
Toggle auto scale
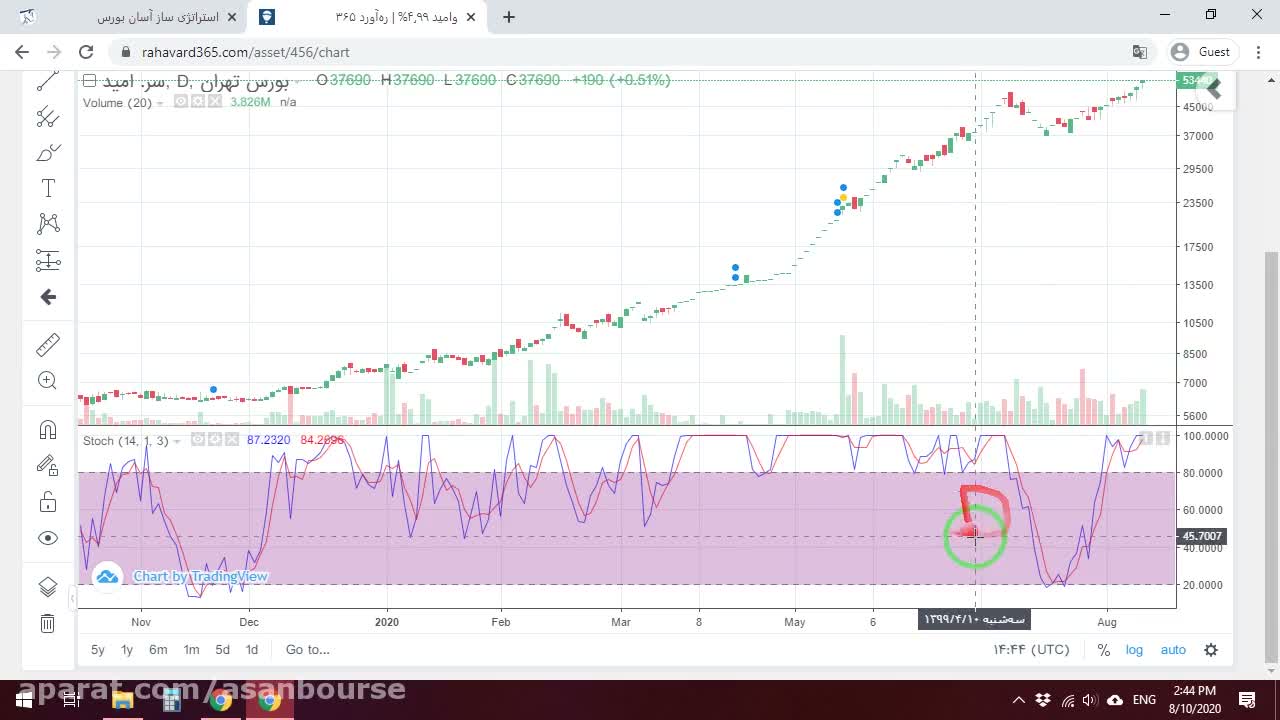1173,650
